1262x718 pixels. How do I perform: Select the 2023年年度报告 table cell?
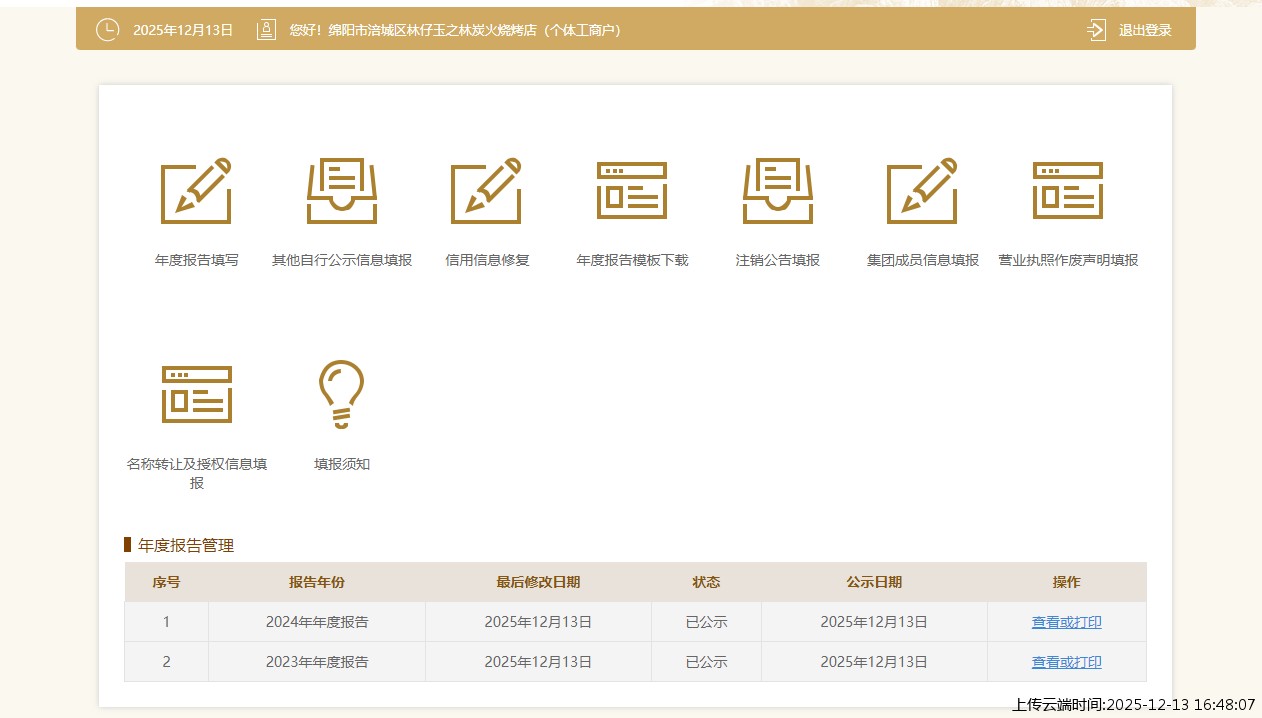(317, 662)
